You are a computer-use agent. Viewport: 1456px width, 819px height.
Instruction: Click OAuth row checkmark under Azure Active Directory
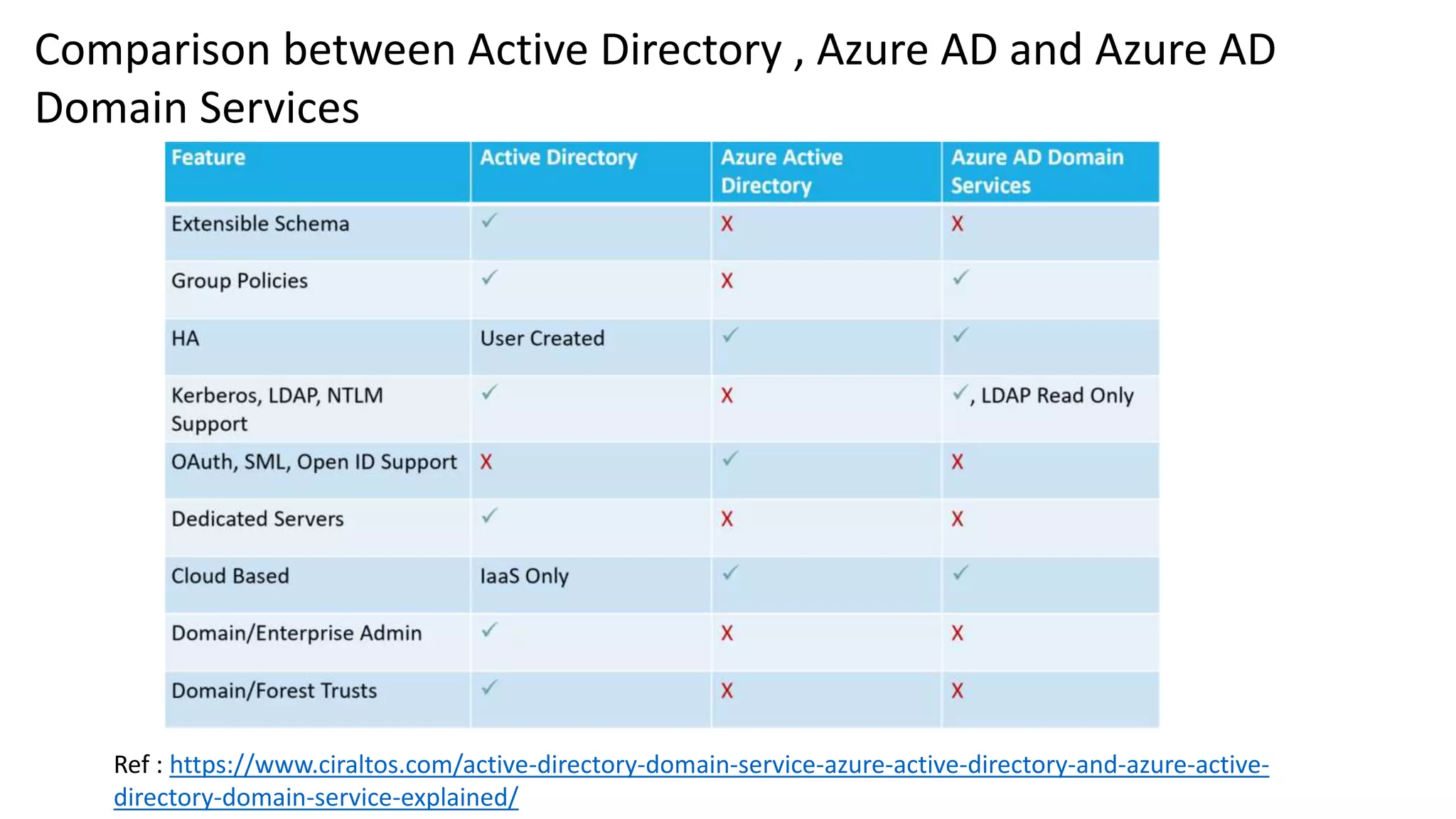[x=730, y=459]
